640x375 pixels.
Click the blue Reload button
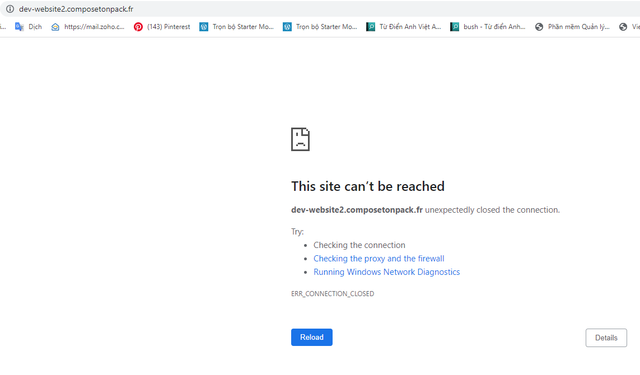[x=312, y=337]
